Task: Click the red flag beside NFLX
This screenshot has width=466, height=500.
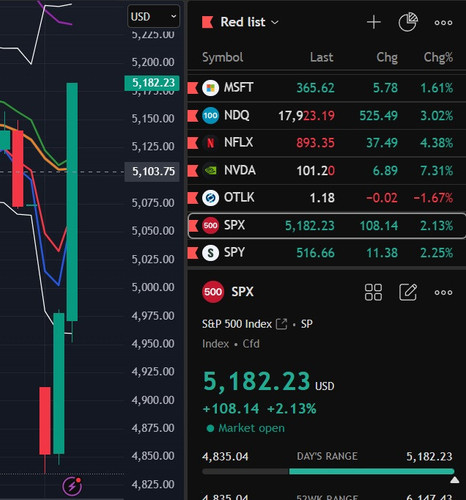Action: (x=193, y=143)
